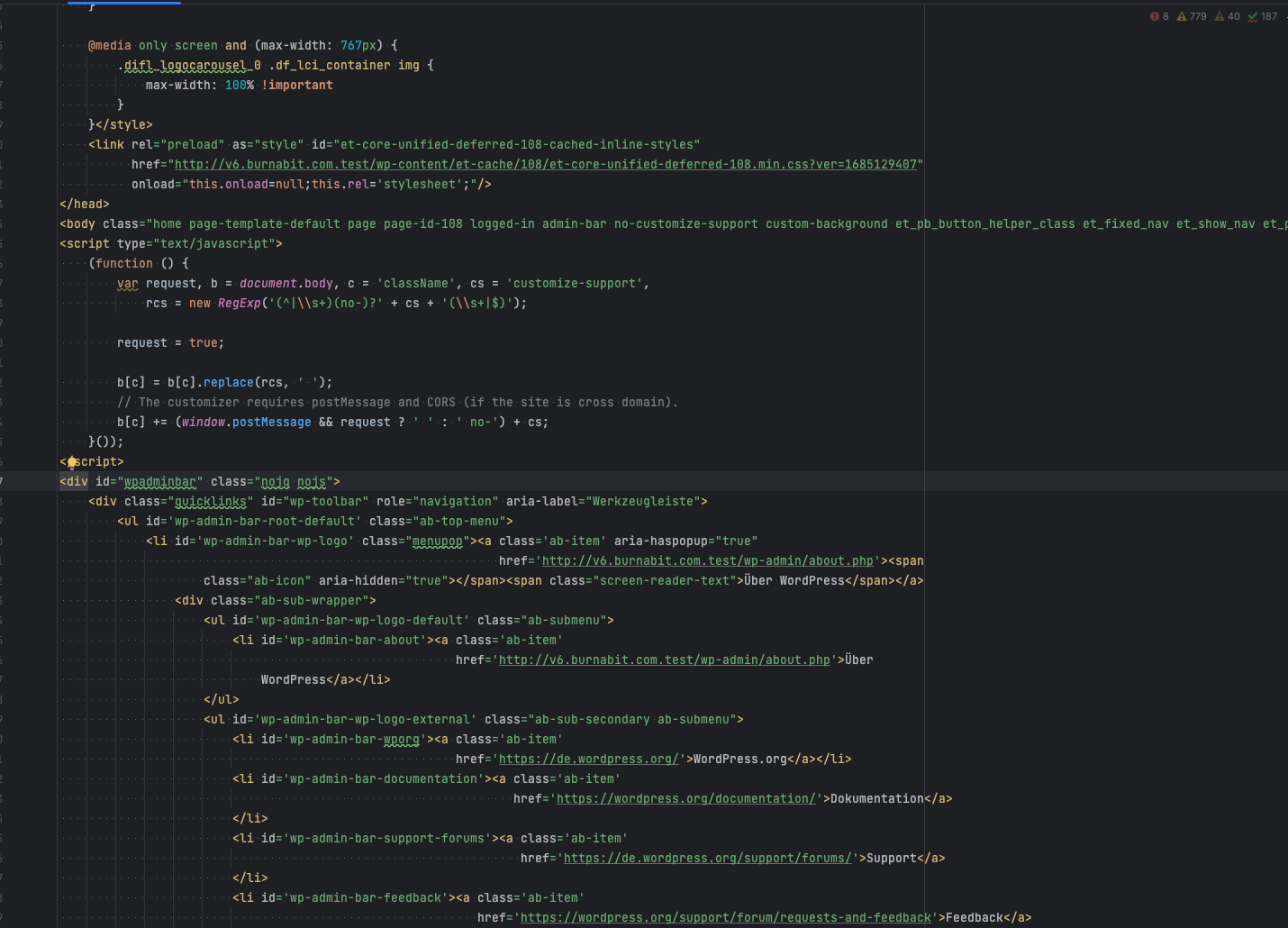Viewport: 1288px width, 928px height.
Task: Click the green typo checkmark showing 187
Action: 1262,16
